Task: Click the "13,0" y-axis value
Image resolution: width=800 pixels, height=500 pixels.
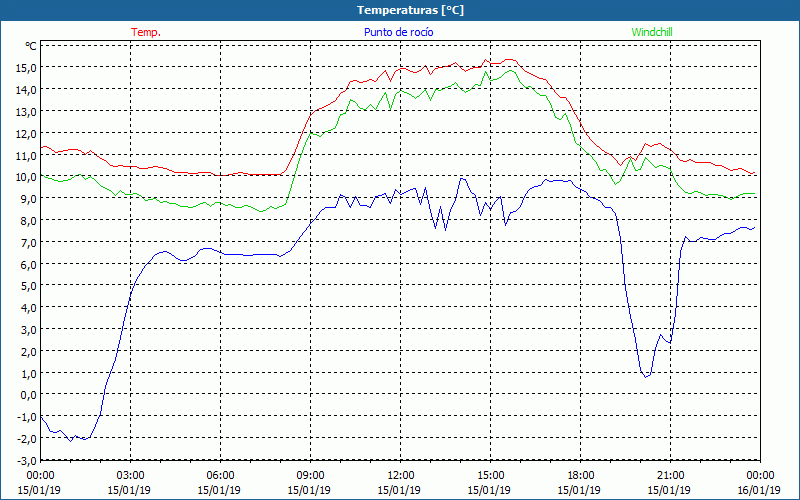Action: click(27, 112)
